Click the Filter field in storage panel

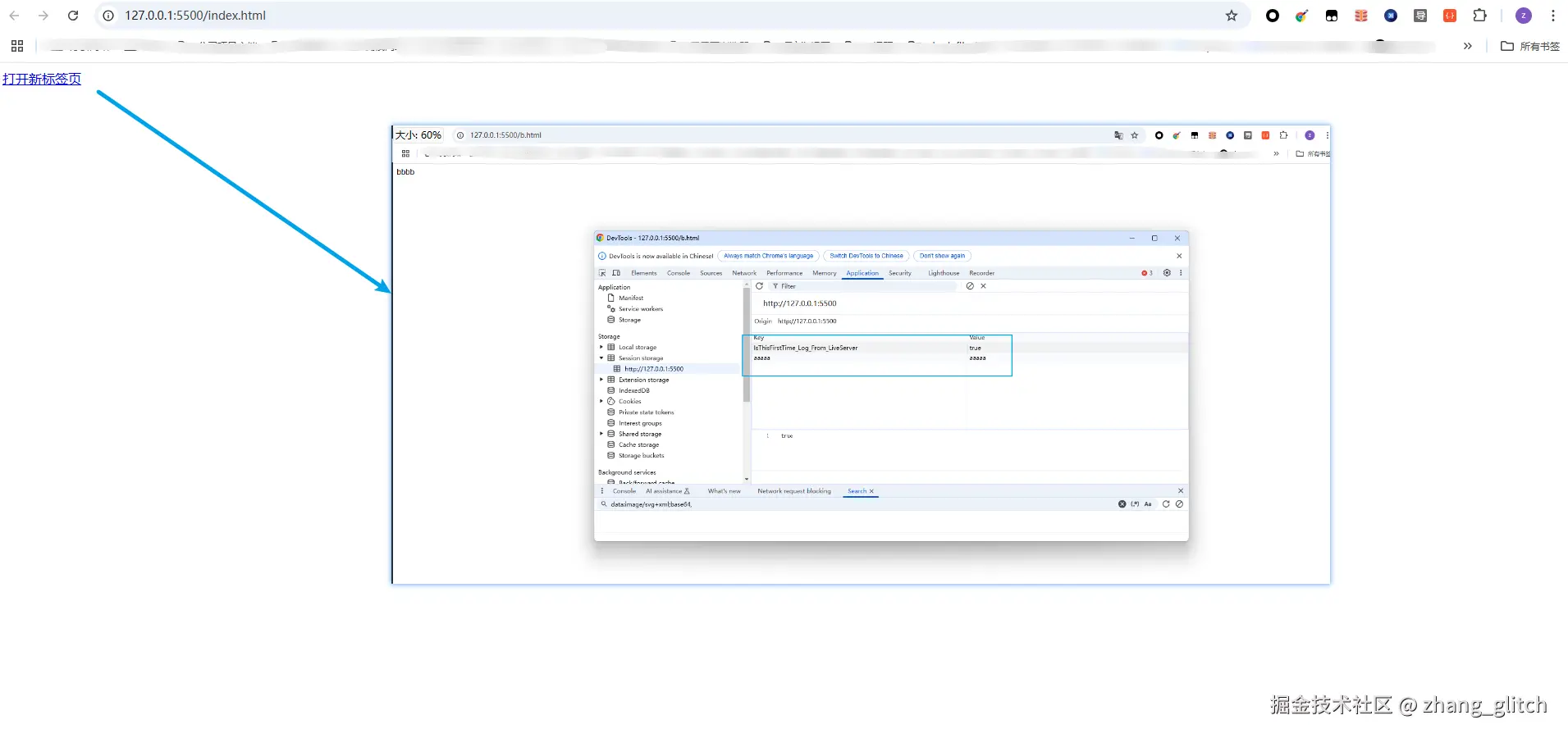point(864,286)
